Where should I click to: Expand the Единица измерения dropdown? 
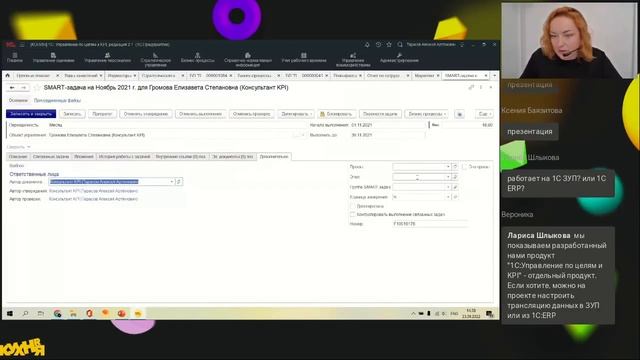point(448,197)
